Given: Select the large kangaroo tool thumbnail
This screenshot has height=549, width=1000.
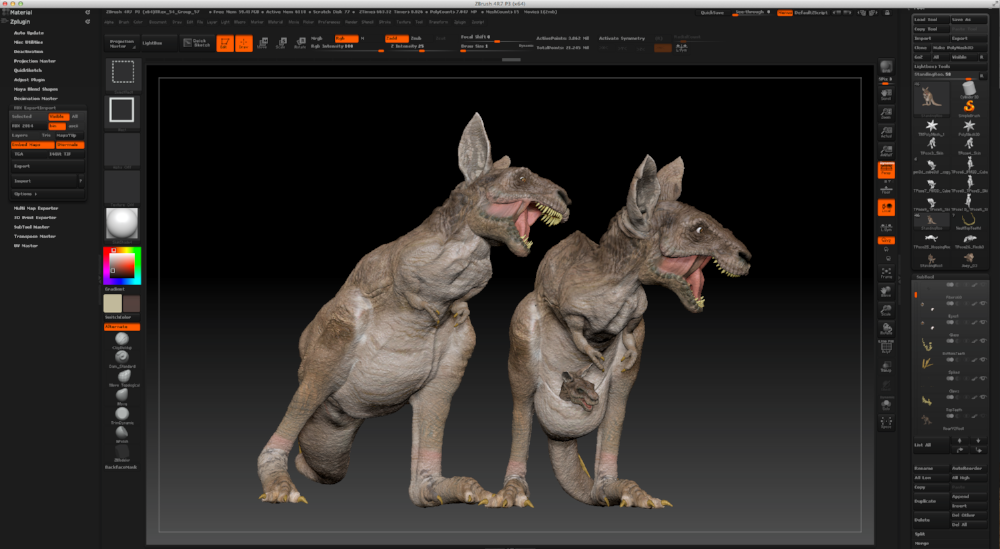Looking at the screenshot, I should (931, 98).
